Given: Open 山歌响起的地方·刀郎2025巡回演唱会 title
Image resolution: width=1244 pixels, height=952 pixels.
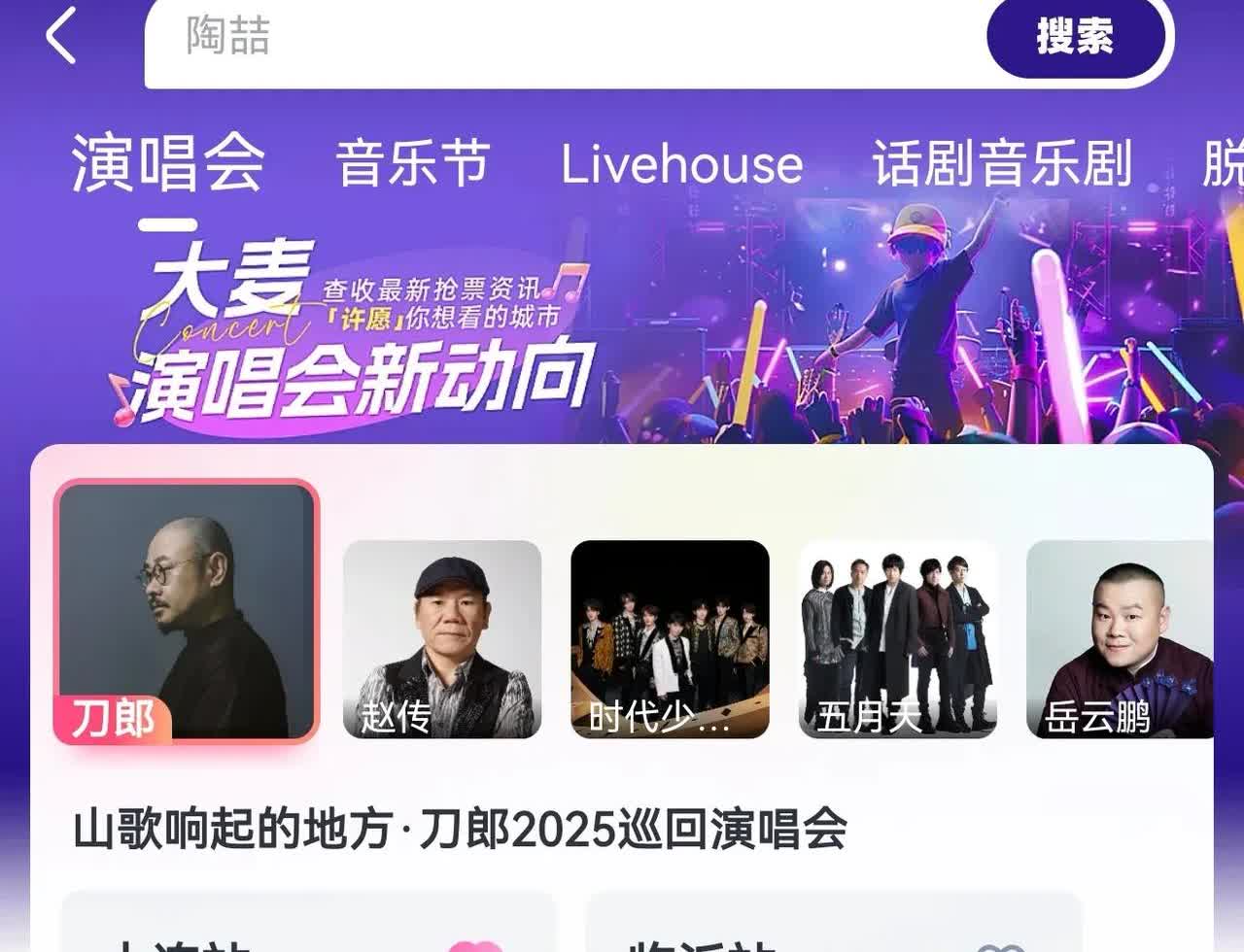Looking at the screenshot, I should tap(460, 830).
